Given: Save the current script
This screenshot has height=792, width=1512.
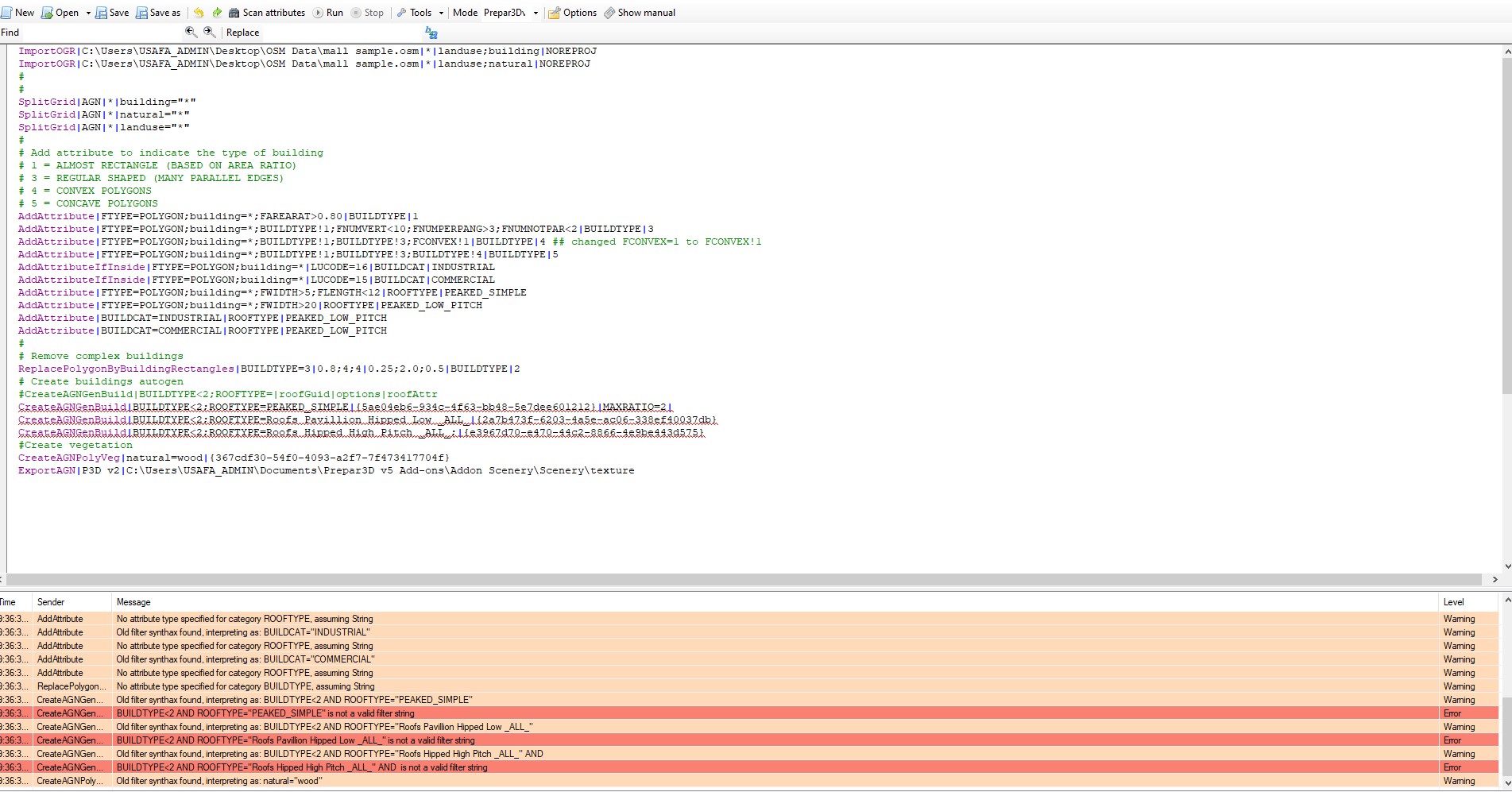Looking at the screenshot, I should [112, 13].
